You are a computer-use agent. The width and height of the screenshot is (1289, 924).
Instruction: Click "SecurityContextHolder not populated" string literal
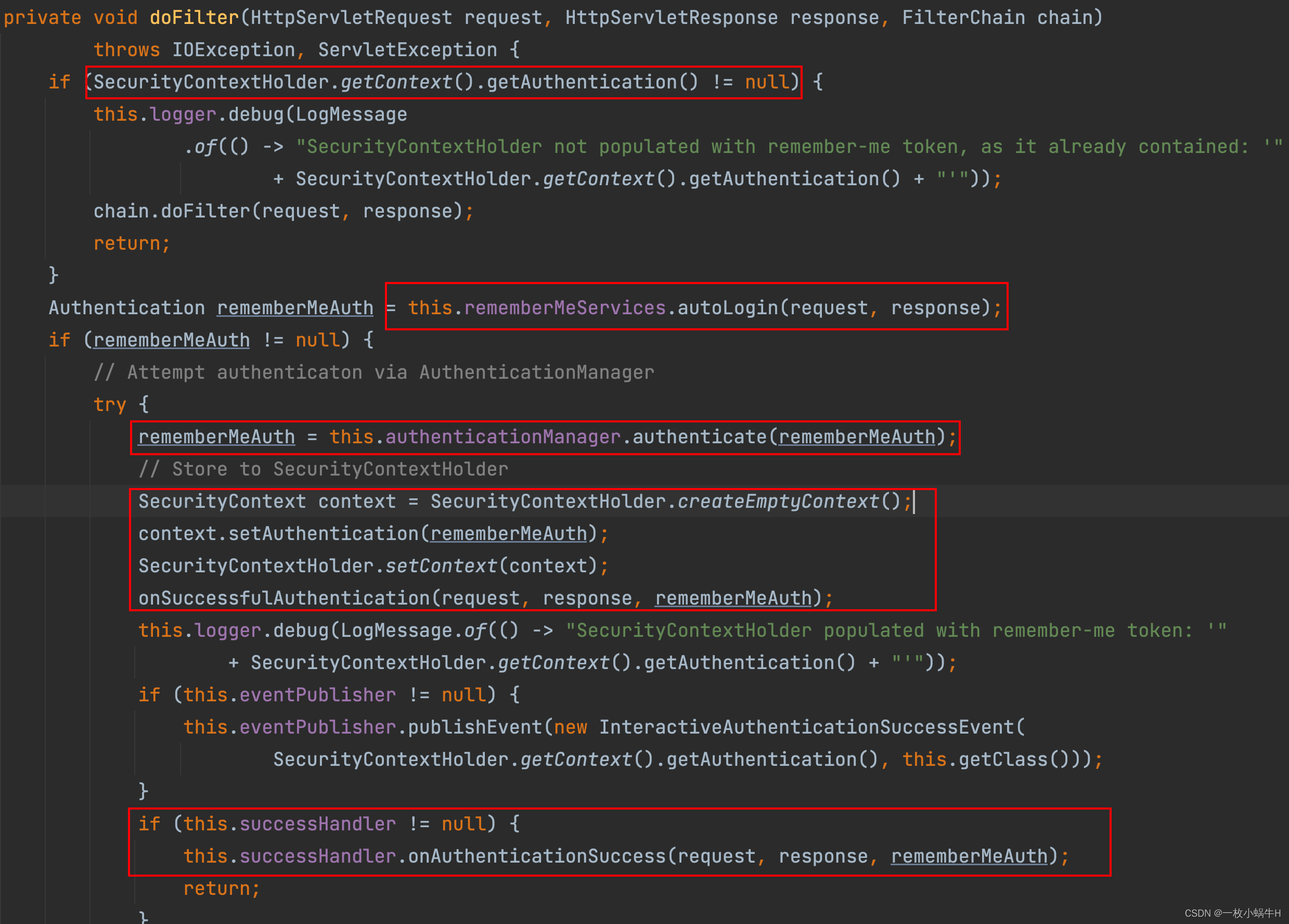[x=789, y=147]
